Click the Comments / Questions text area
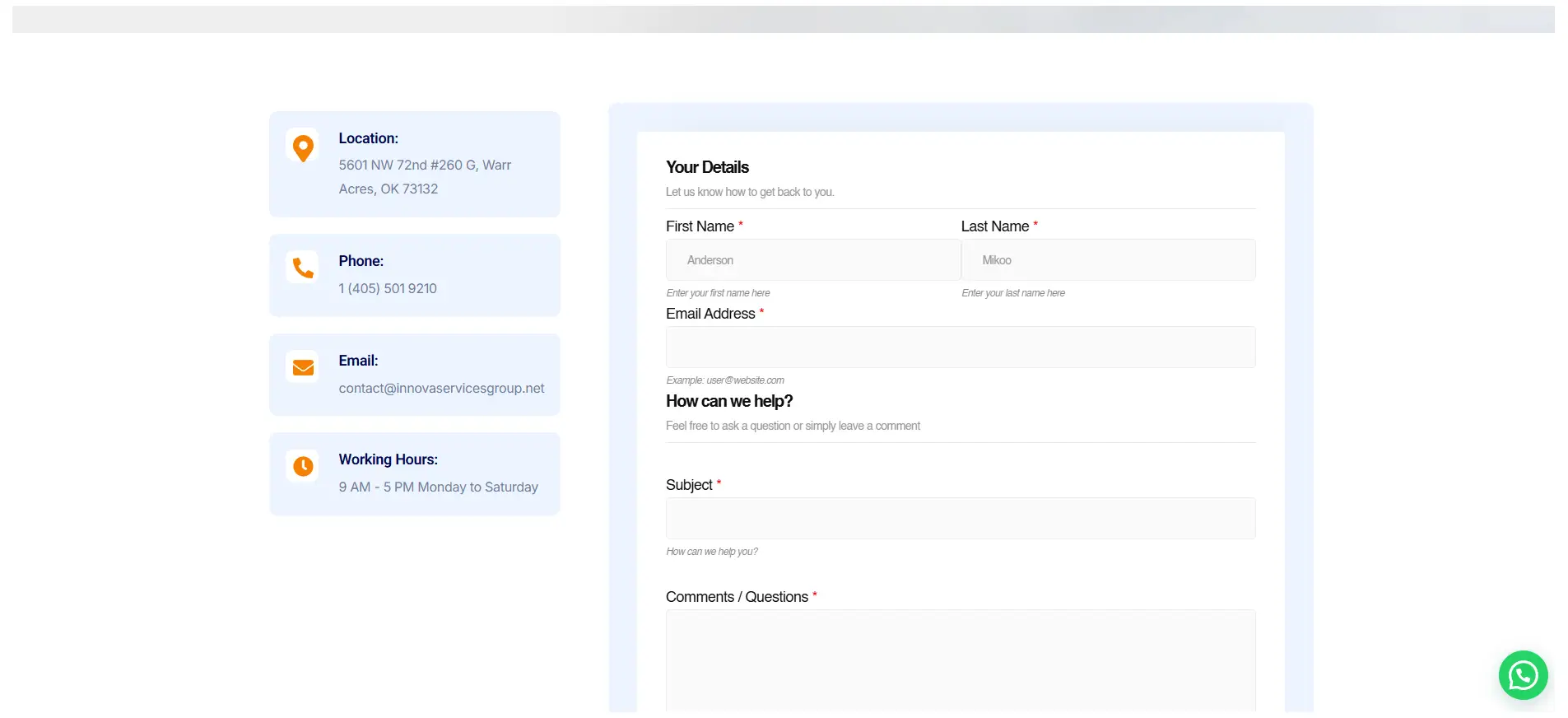1568x718 pixels. point(960,659)
